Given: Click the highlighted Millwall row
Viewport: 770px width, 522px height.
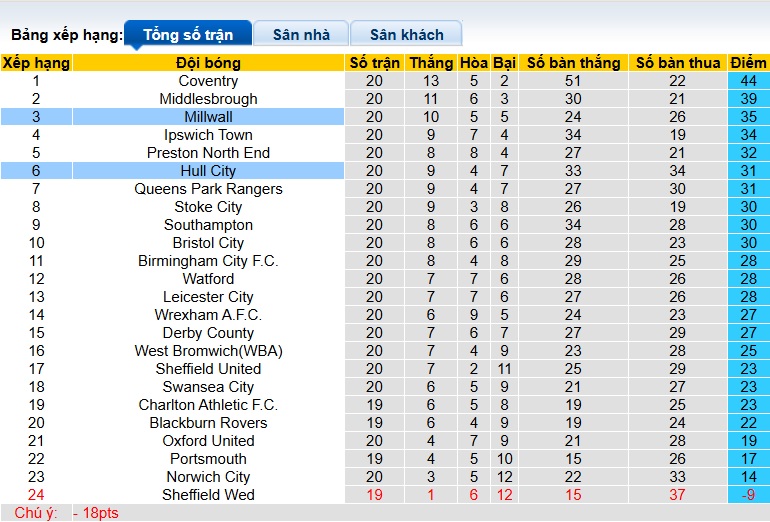Looking at the screenshot, I should (208, 117).
